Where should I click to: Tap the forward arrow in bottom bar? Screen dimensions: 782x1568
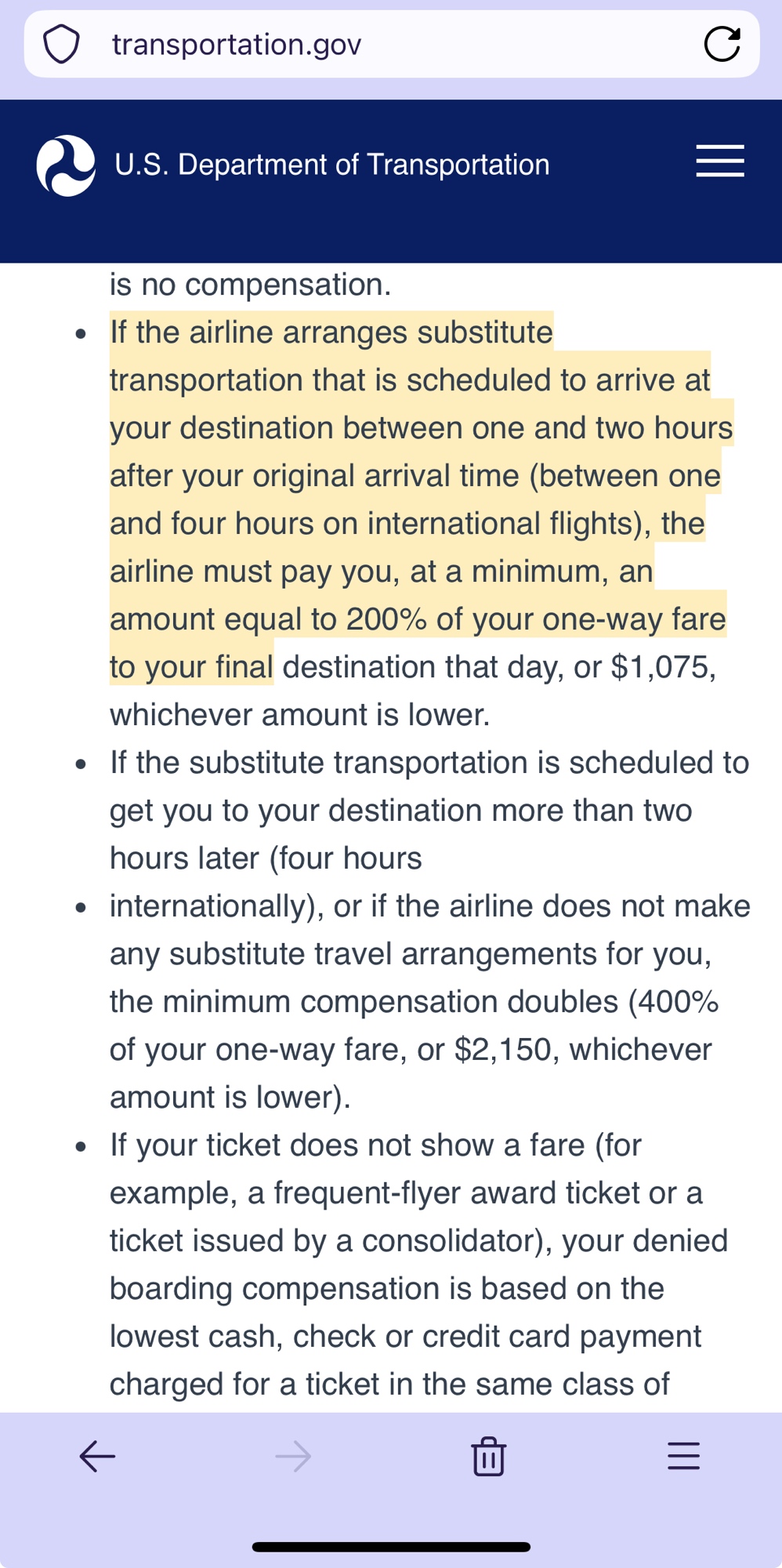click(294, 1457)
